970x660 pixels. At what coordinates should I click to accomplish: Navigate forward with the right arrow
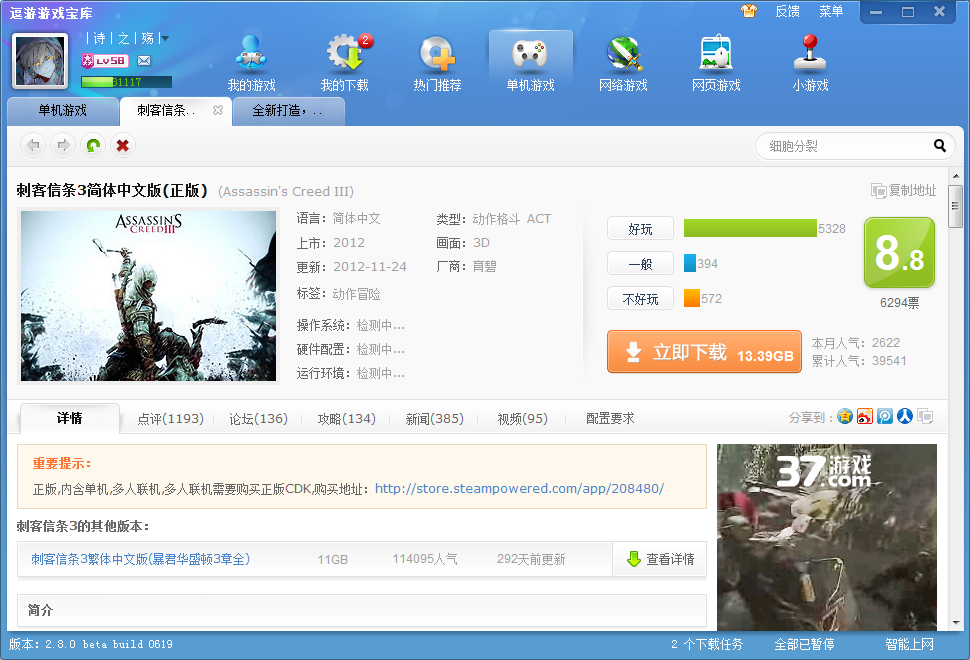point(63,145)
